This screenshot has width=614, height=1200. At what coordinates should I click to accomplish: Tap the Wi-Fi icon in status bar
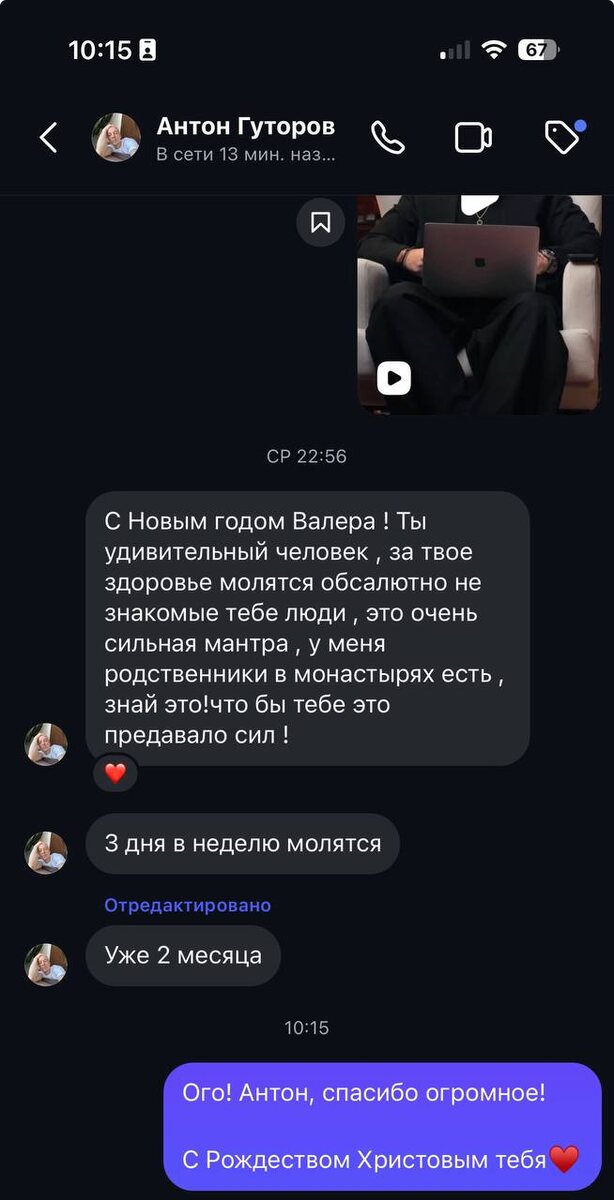click(x=493, y=50)
